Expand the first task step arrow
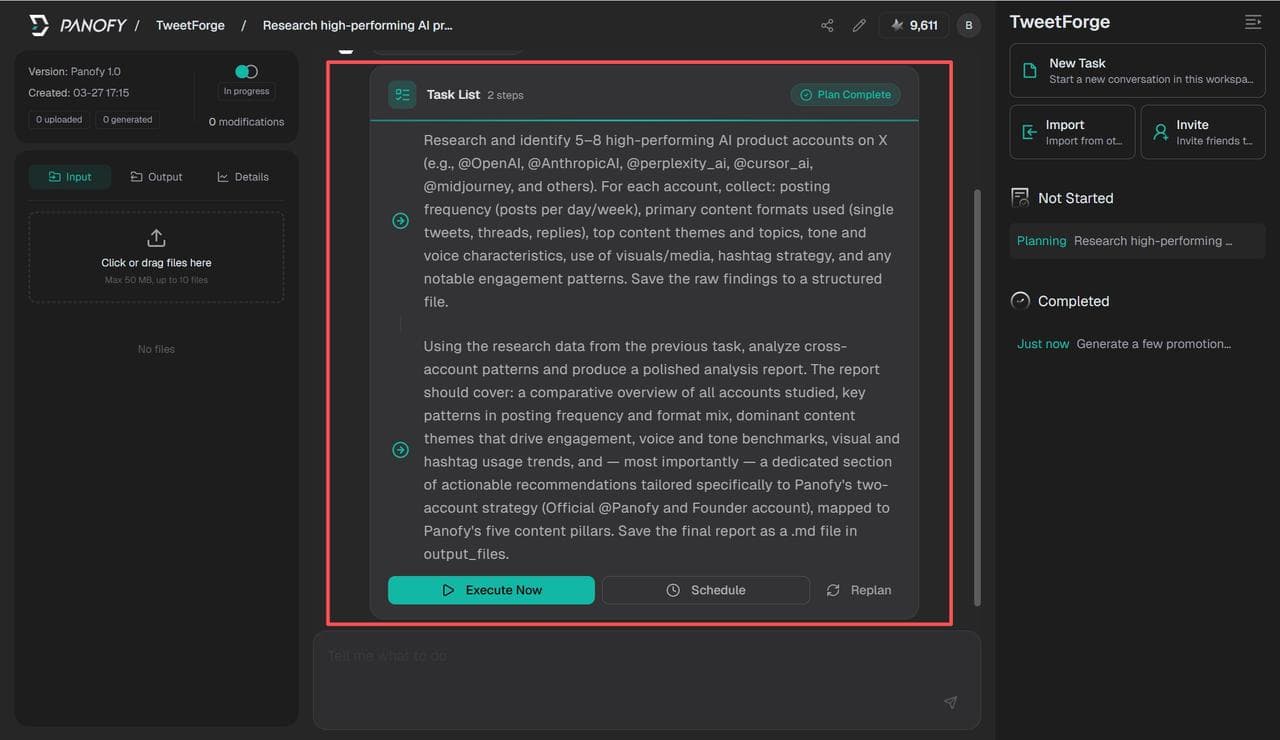The image size is (1280, 740). pos(400,221)
